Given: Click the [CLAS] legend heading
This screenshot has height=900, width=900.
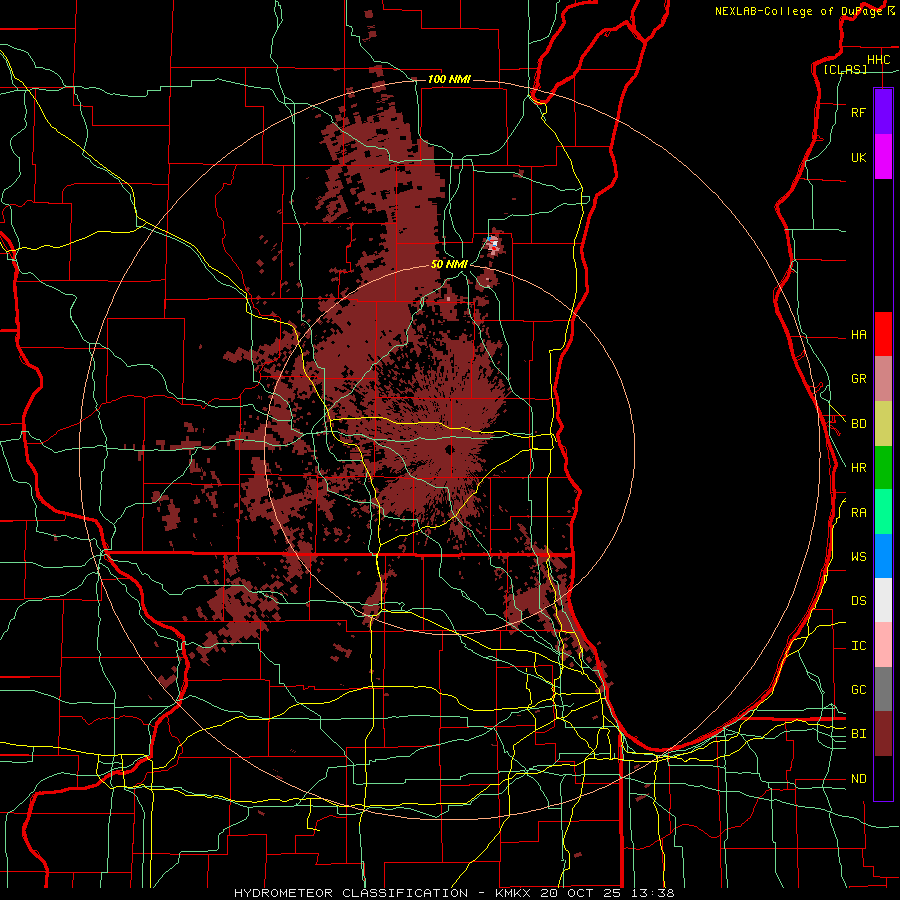Looking at the screenshot, I should coord(845,69).
